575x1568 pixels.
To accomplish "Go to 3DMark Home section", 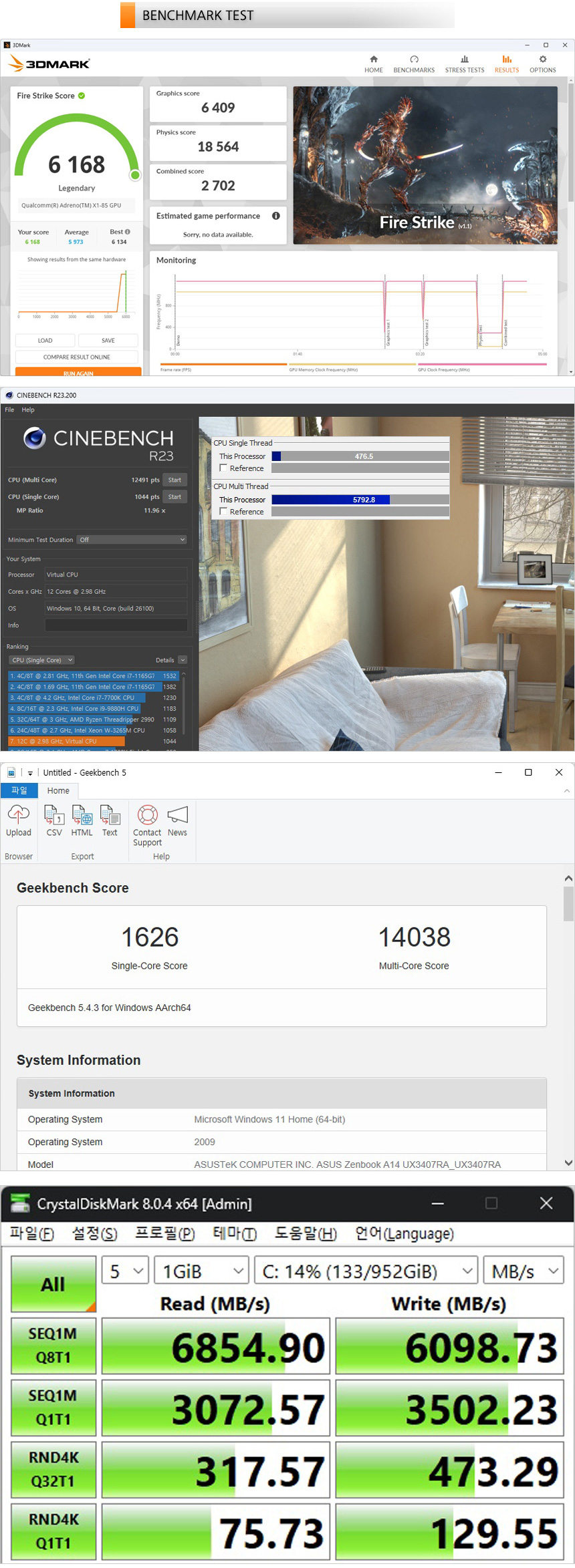I will click(374, 64).
